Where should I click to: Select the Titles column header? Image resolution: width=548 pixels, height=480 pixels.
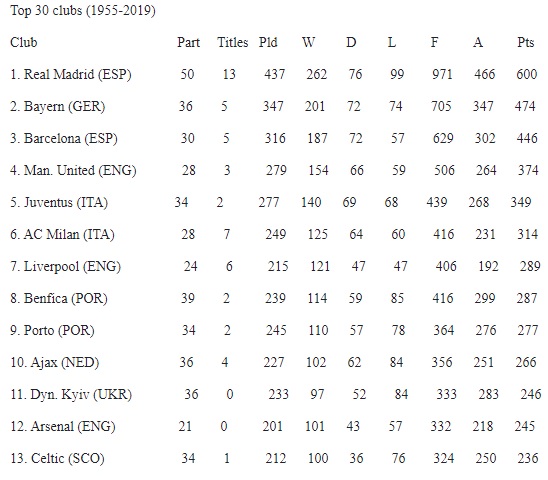coord(232,42)
